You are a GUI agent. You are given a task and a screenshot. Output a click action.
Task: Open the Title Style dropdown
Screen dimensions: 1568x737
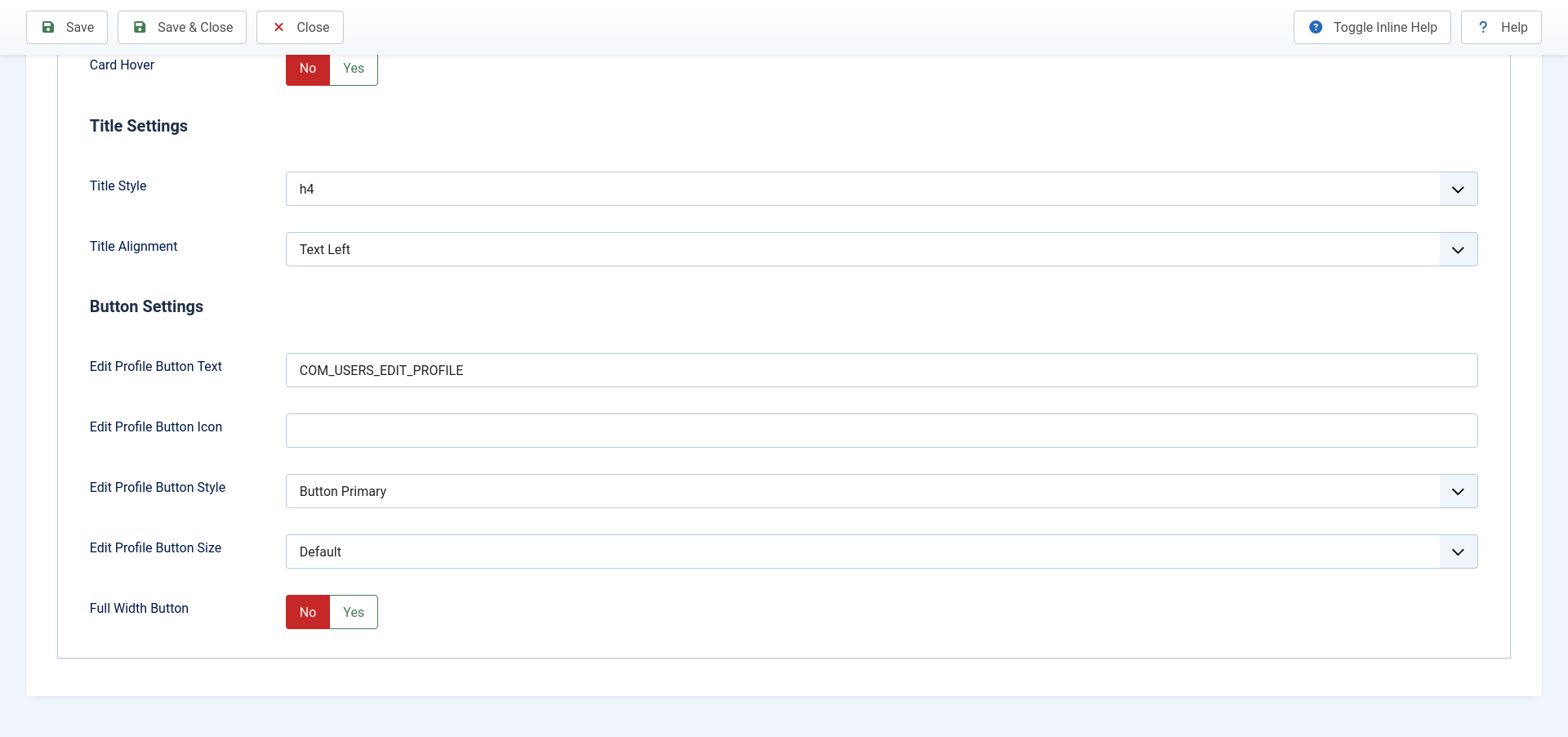(x=881, y=189)
